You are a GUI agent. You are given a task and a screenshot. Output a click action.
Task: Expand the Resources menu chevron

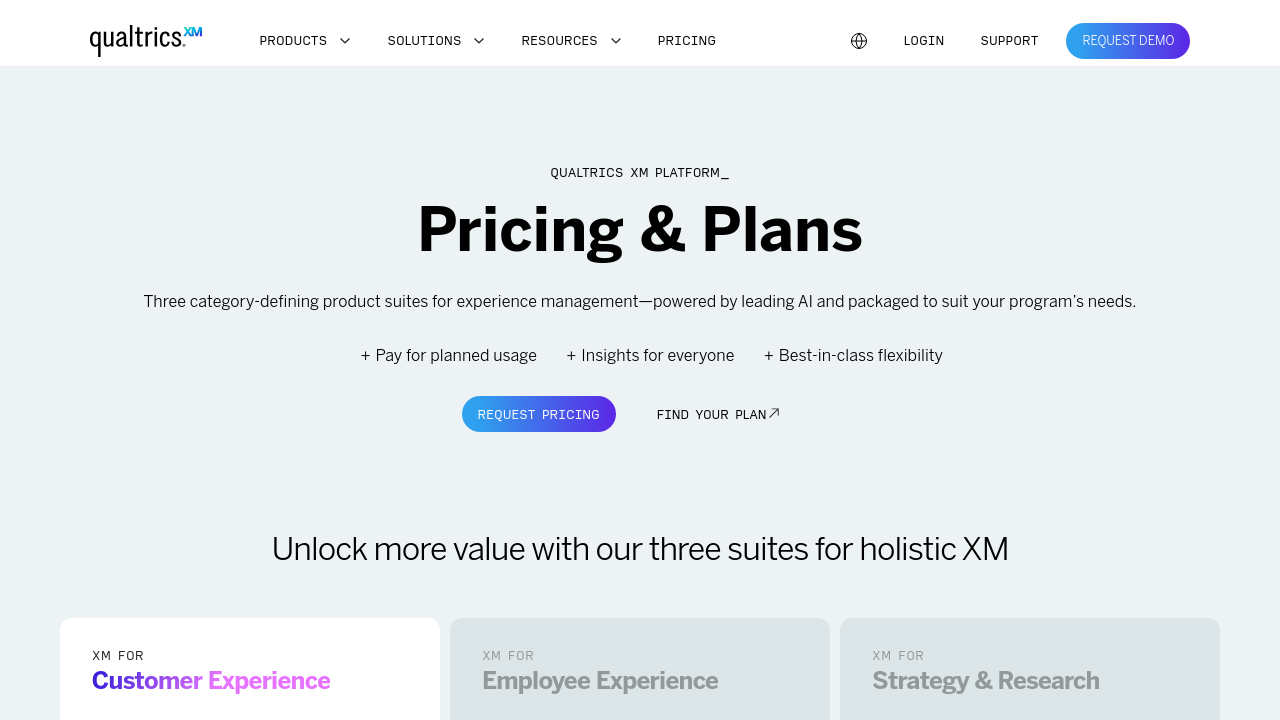tap(616, 41)
